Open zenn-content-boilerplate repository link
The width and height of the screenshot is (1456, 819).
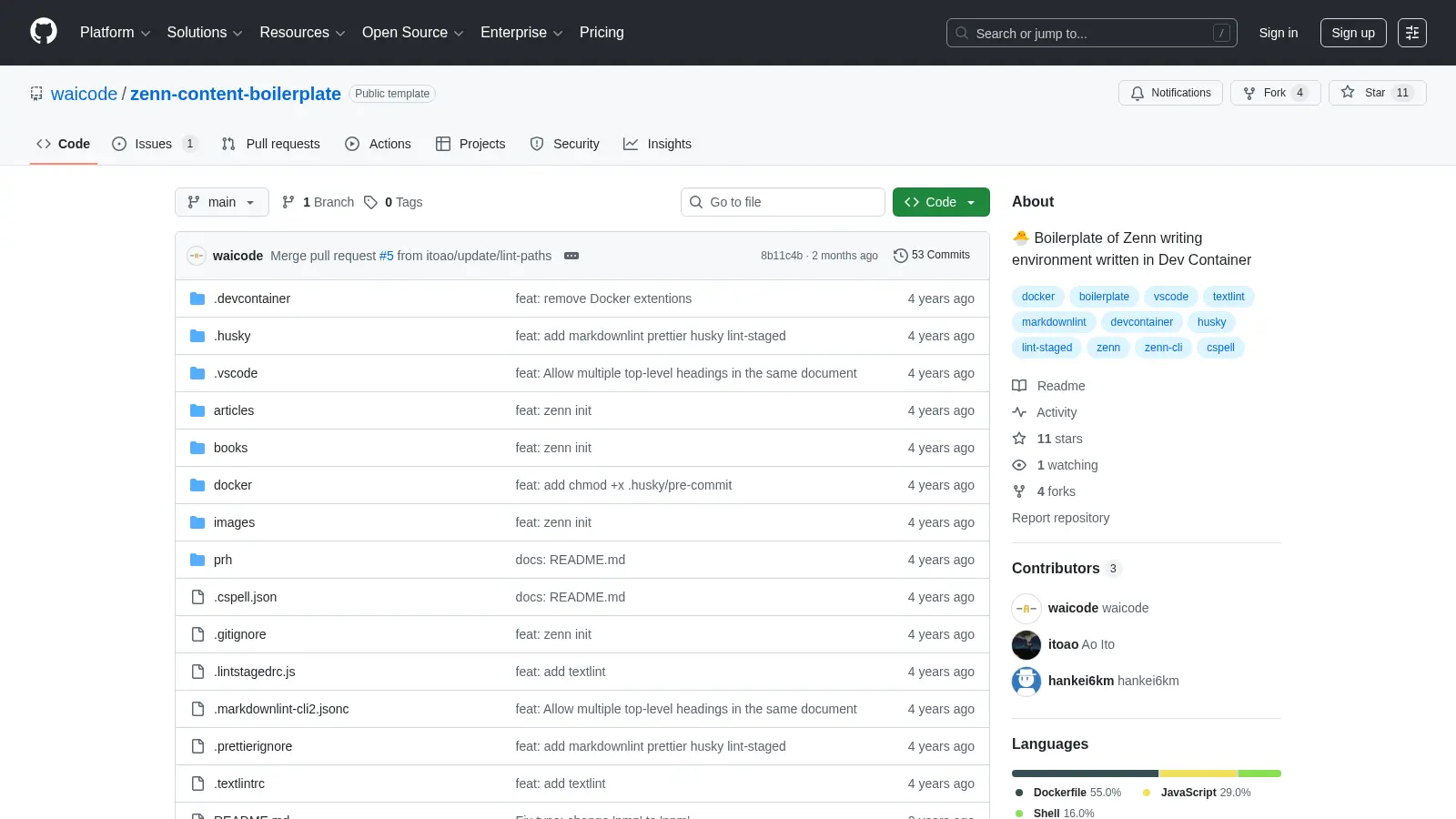tap(236, 94)
